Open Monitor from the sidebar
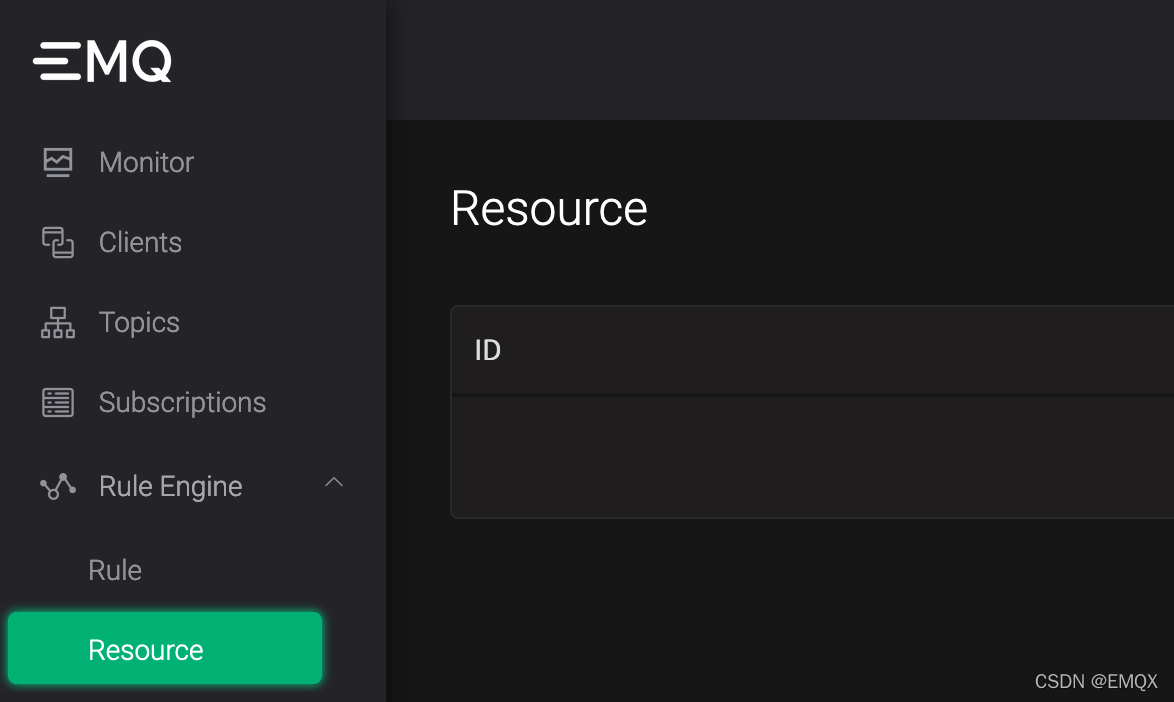1174x702 pixels. [x=144, y=161]
